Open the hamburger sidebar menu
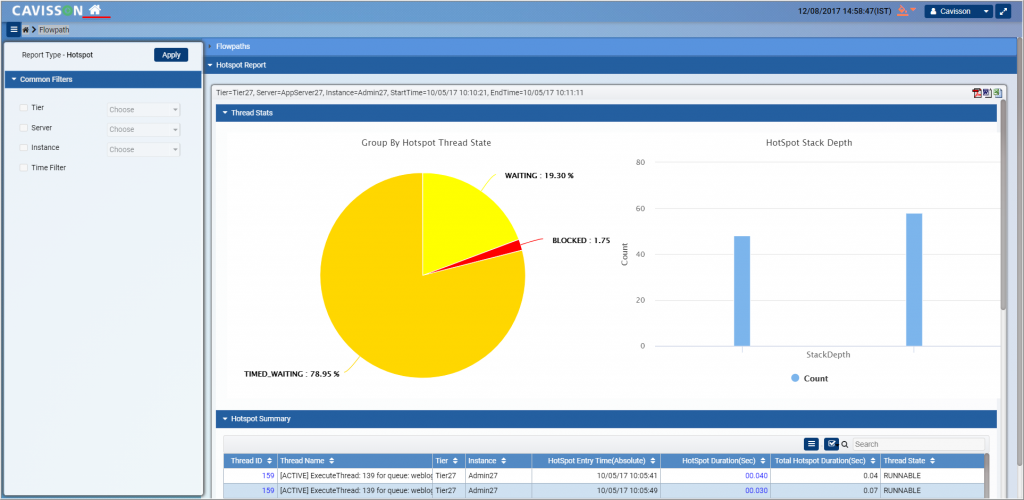Image resolution: width=1024 pixels, height=500 pixels. [13, 30]
